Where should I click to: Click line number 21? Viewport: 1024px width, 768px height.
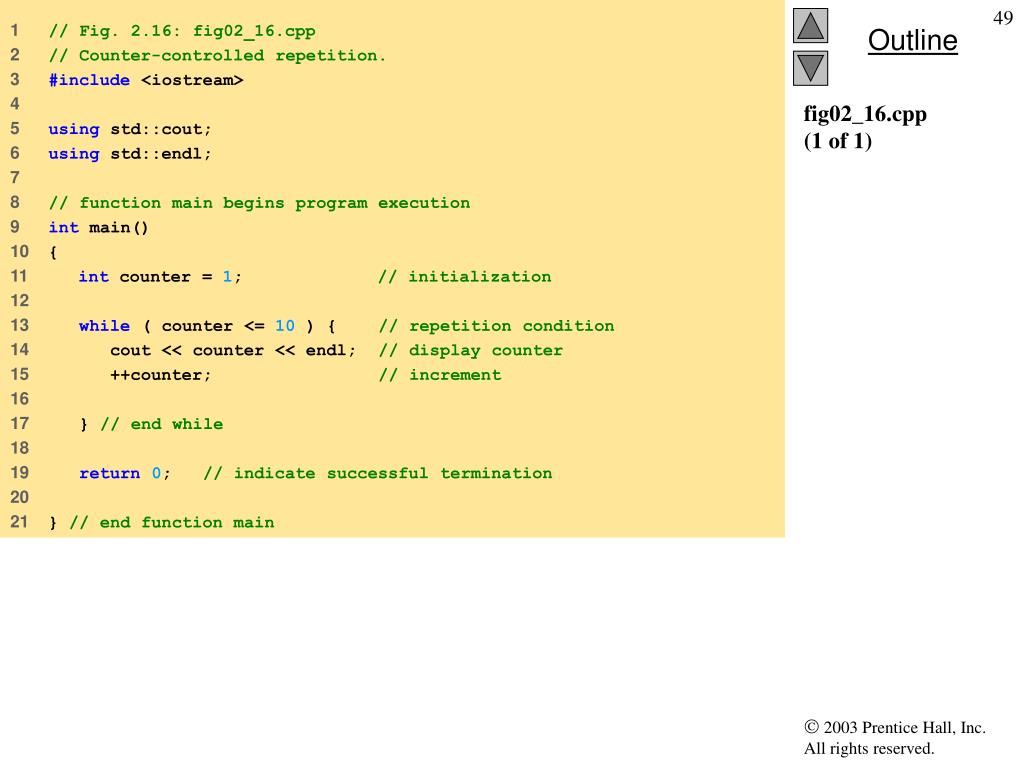pos(19,522)
